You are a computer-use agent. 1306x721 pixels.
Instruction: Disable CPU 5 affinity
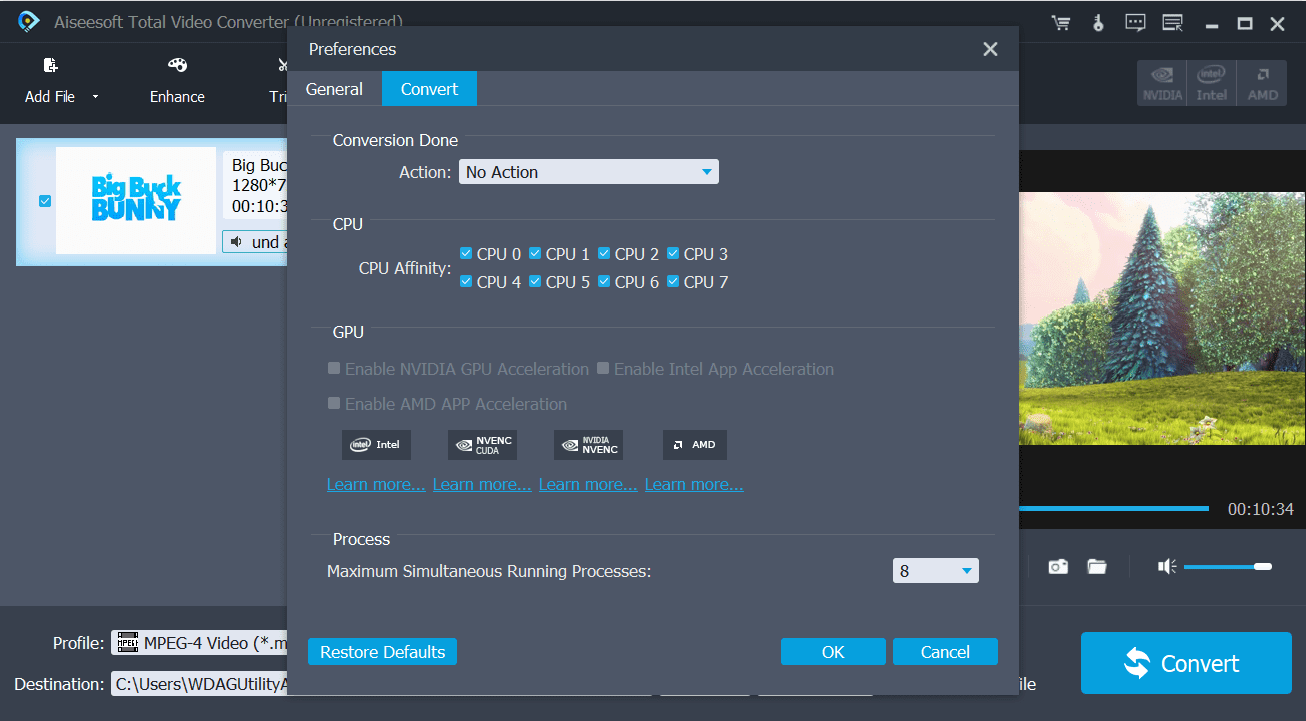tap(535, 281)
